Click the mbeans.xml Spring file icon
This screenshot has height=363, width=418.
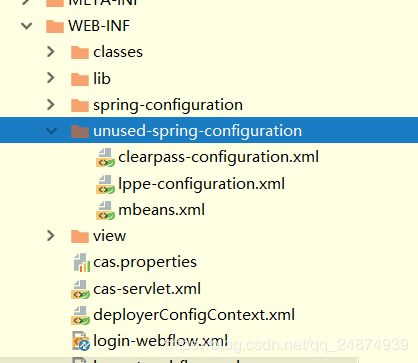point(105,210)
